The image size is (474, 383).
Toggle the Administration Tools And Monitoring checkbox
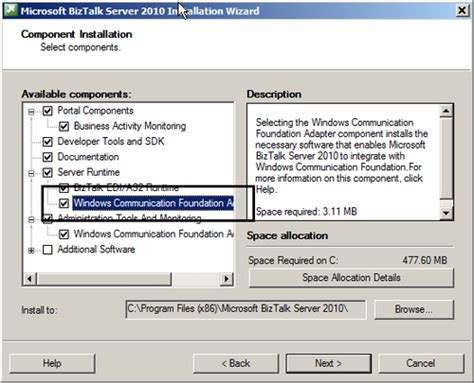pyautogui.click(x=48, y=218)
